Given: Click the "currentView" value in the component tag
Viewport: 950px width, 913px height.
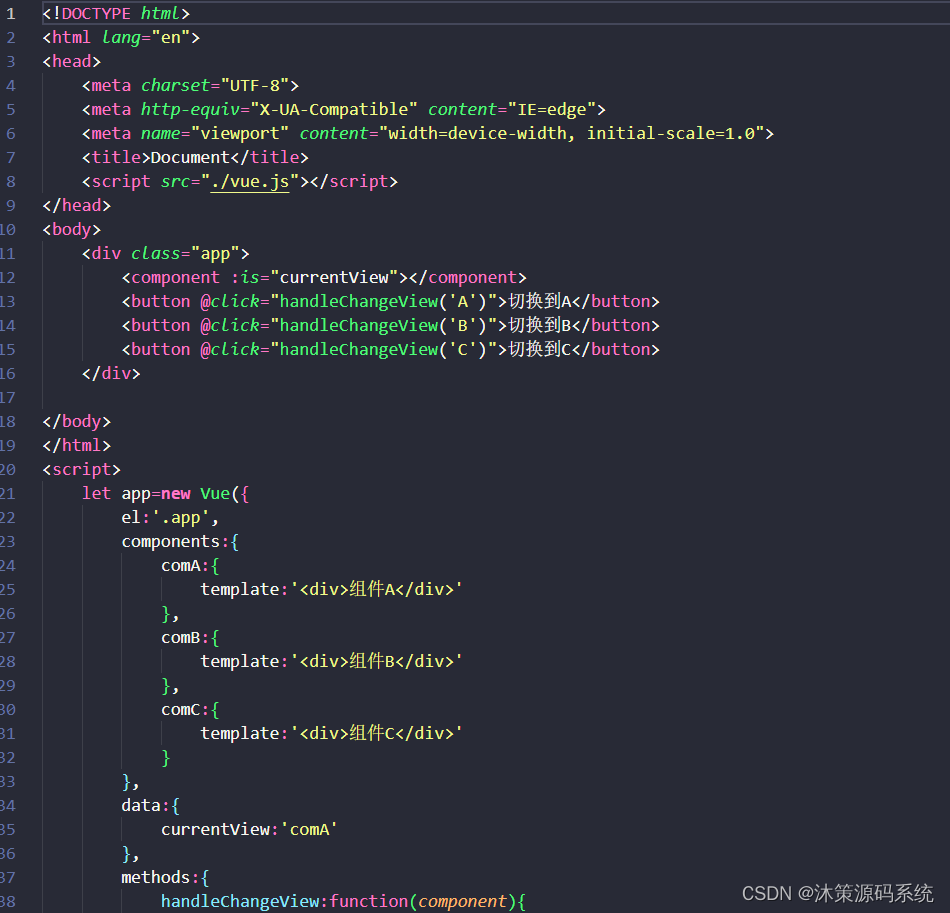Looking at the screenshot, I should 338,277.
